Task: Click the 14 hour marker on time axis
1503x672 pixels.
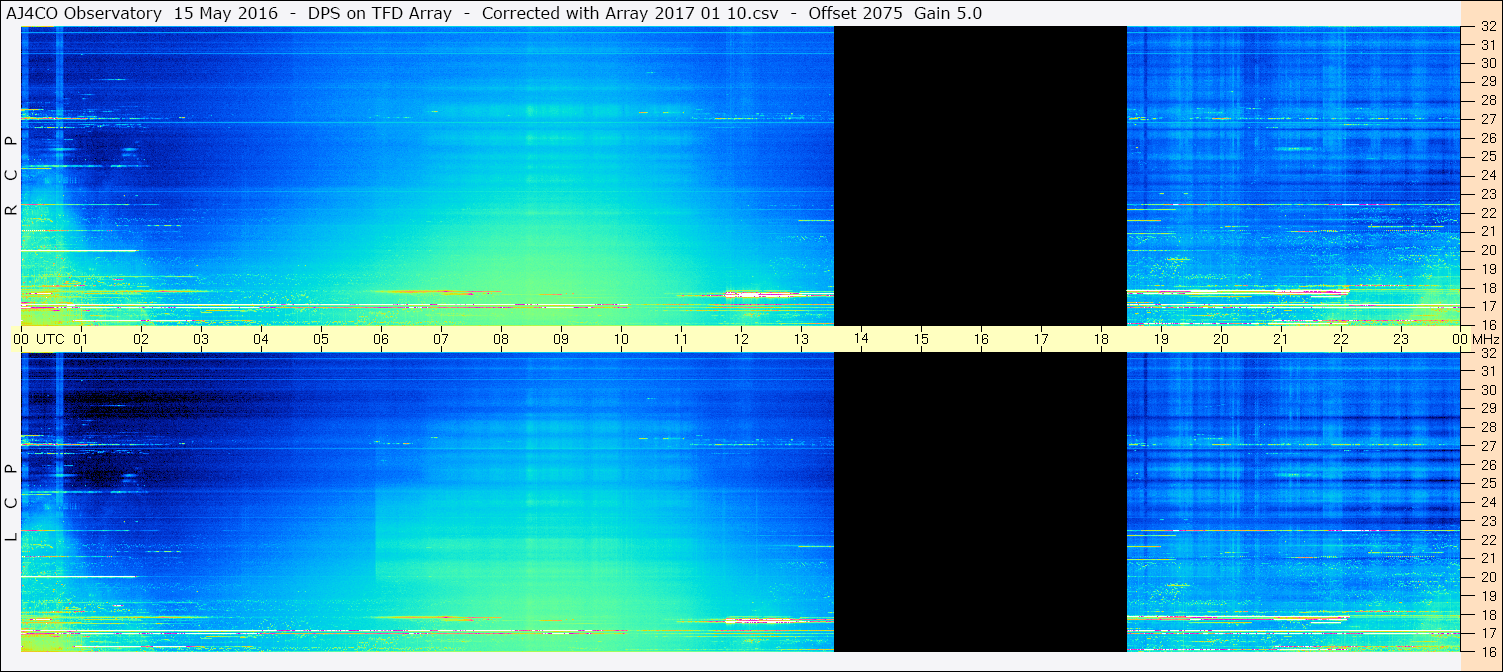Action: 861,339
